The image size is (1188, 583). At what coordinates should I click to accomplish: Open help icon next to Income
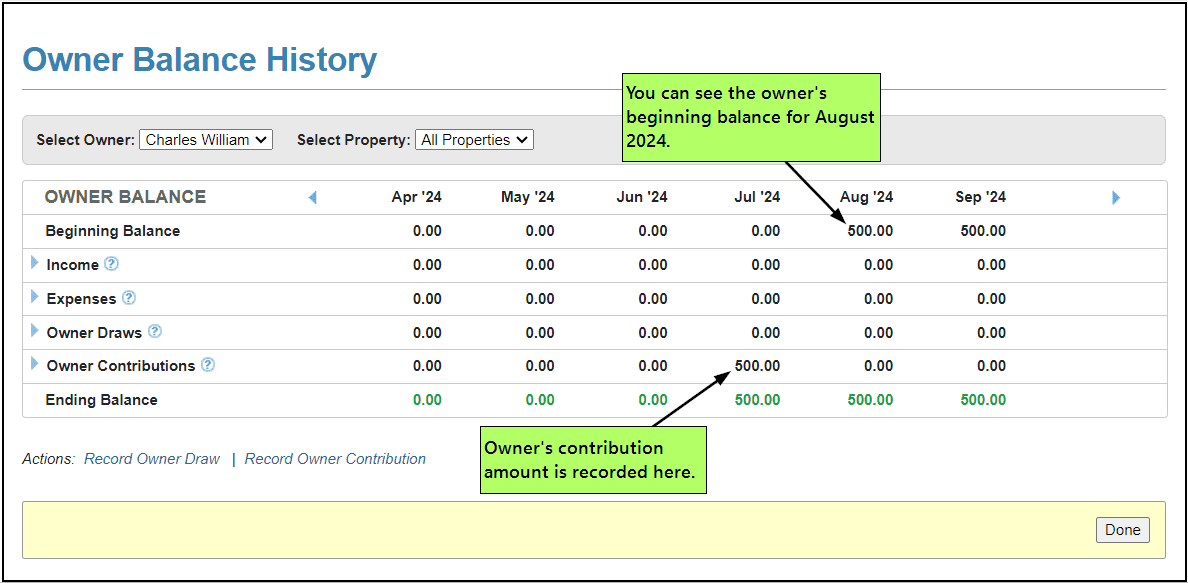click(112, 264)
